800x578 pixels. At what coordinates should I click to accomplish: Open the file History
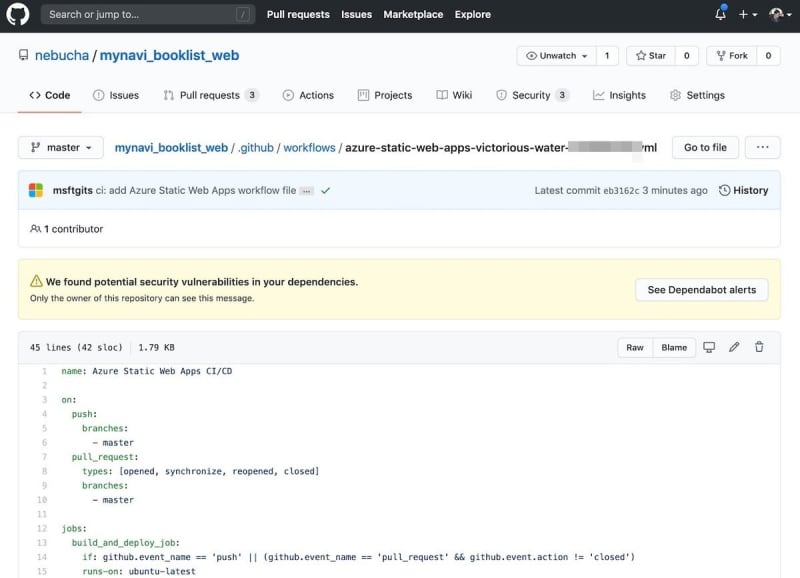point(743,190)
